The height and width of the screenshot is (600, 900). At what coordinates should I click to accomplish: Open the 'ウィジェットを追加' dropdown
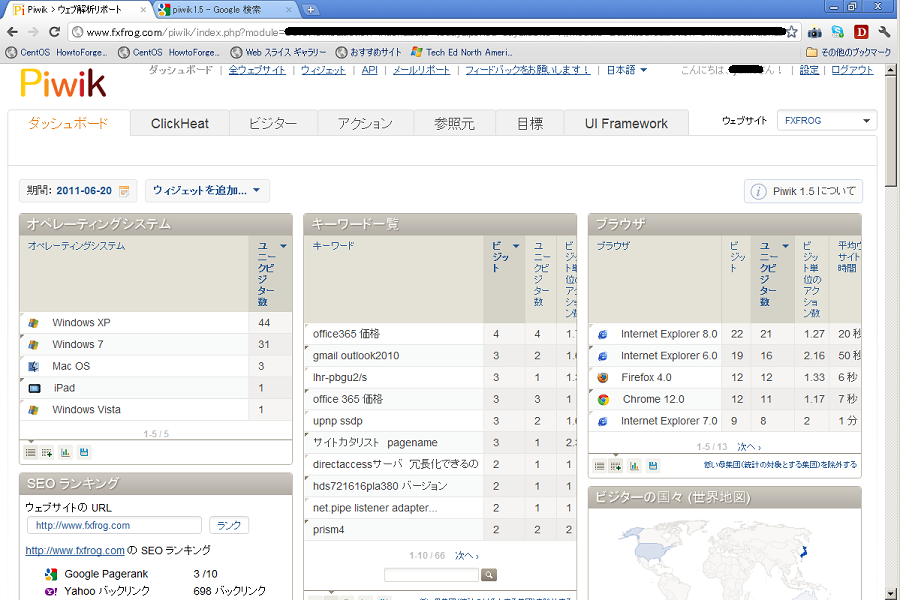207,190
